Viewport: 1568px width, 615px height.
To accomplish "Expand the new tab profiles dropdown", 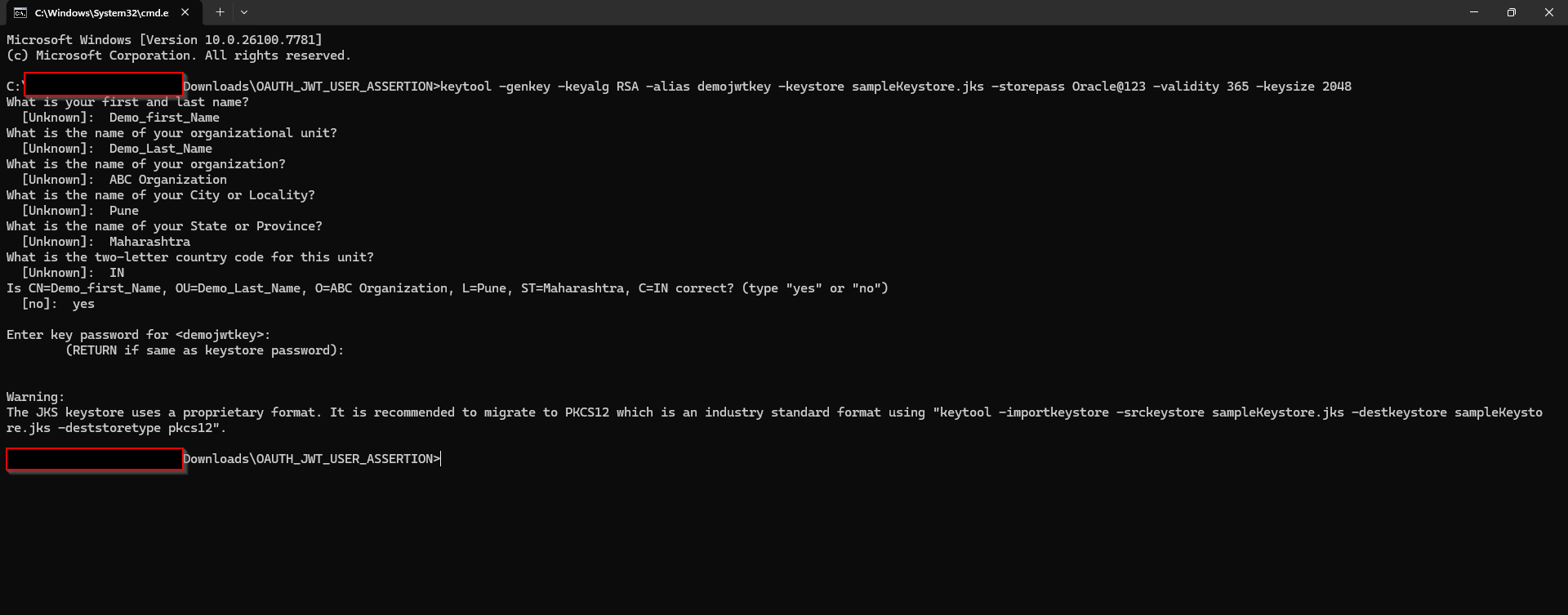I will [x=244, y=12].
